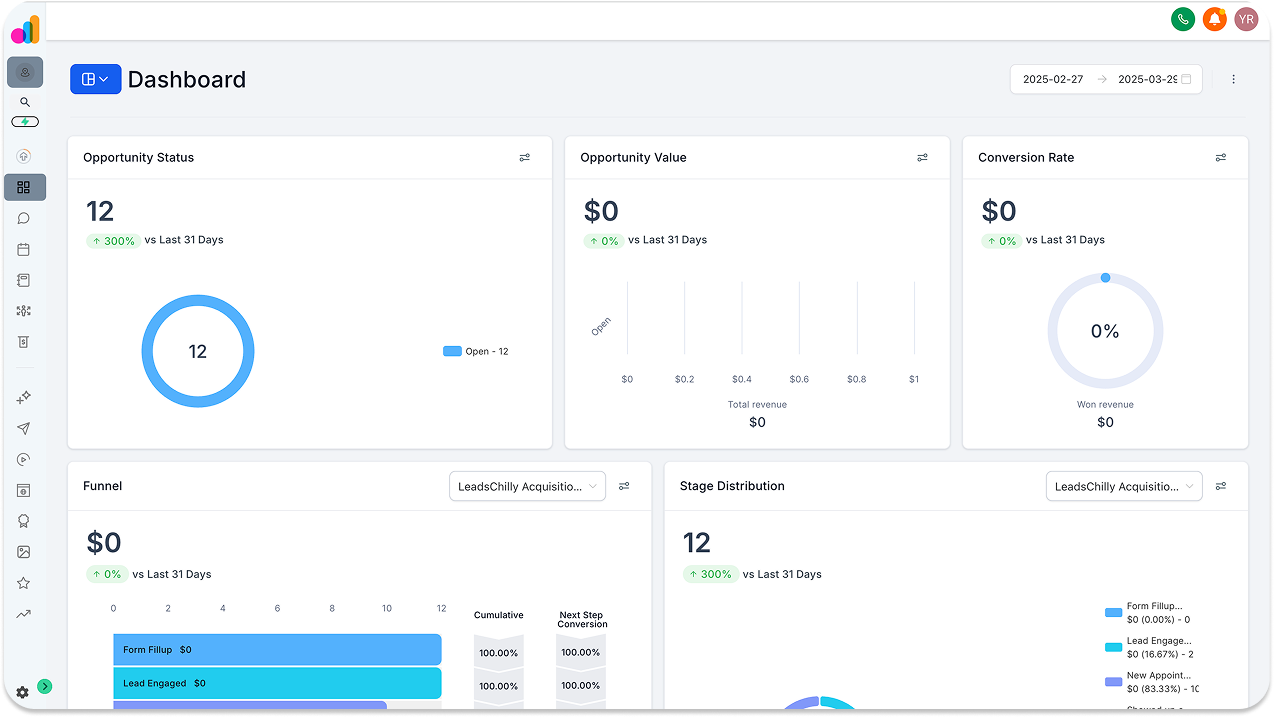Click Lead Engaged legend color swatch
This screenshot has height=717, width=1274.
(1113, 647)
